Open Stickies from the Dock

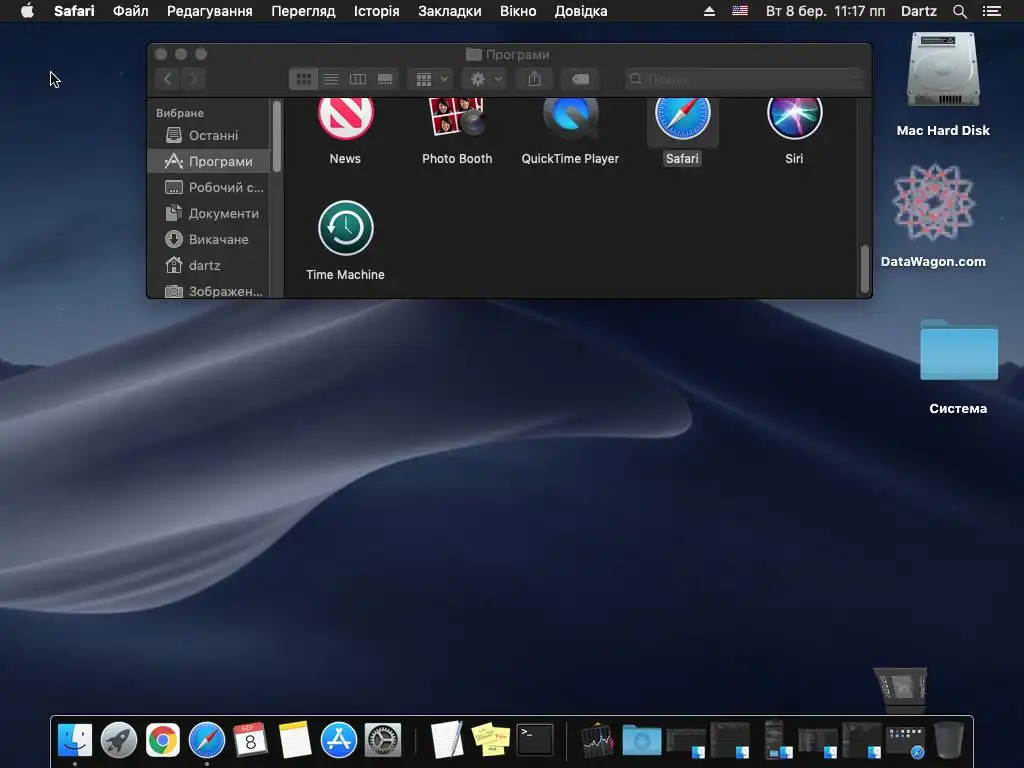click(491, 740)
